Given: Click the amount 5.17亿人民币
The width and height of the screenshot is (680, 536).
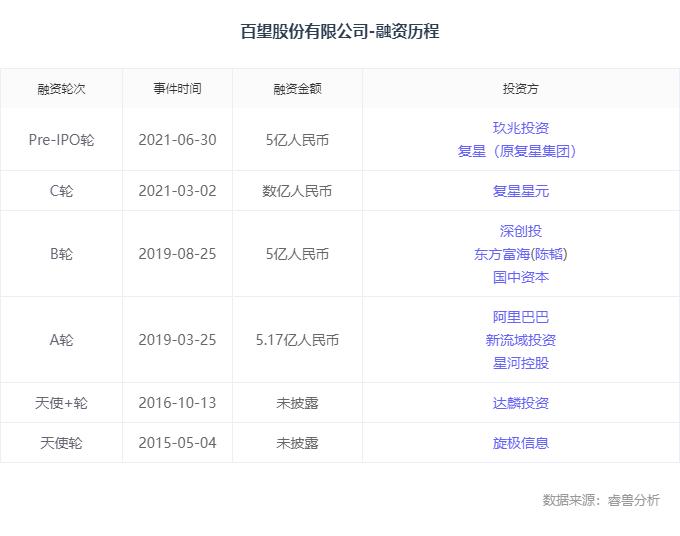Looking at the screenshot, I should click(298, 340).
